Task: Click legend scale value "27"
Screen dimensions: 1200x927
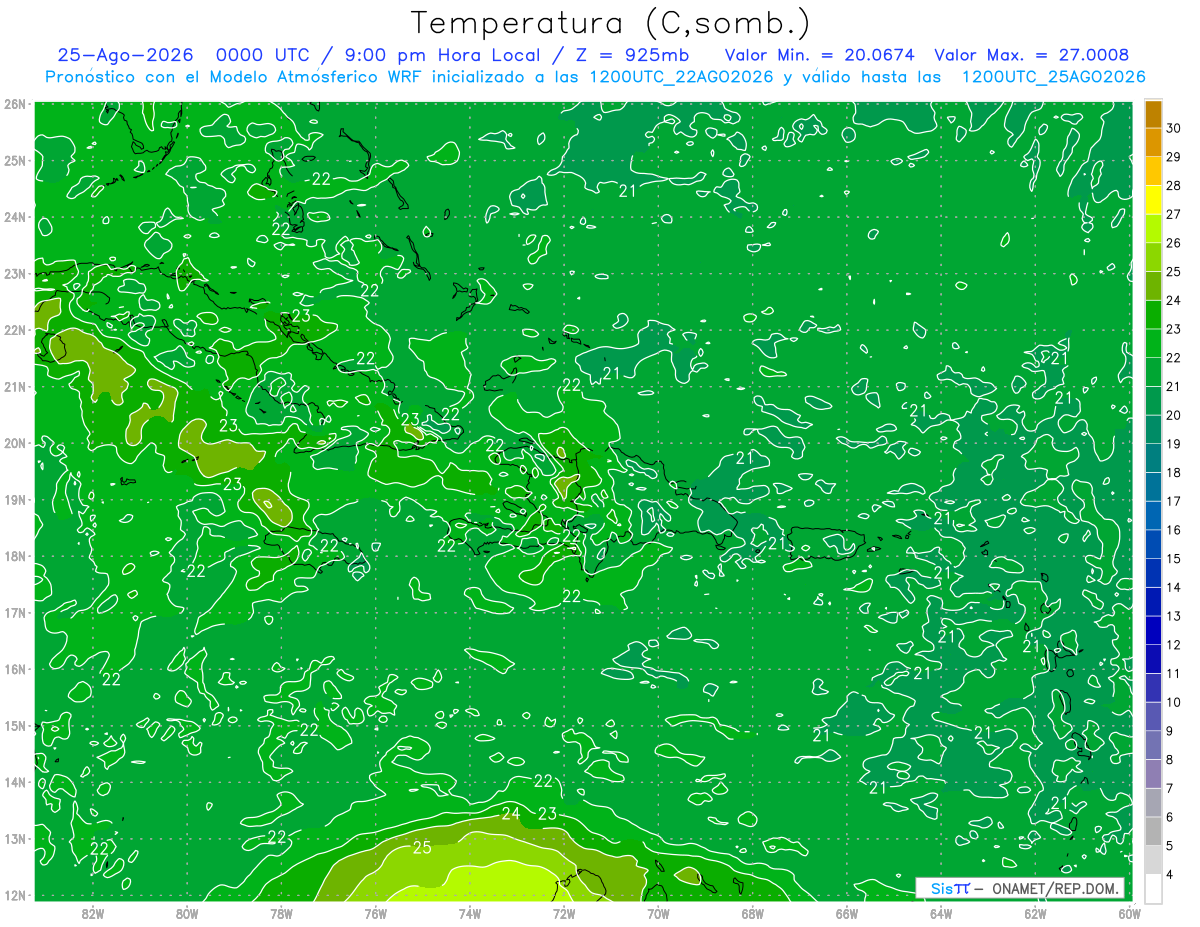Action: click(x=1174, y=214)
